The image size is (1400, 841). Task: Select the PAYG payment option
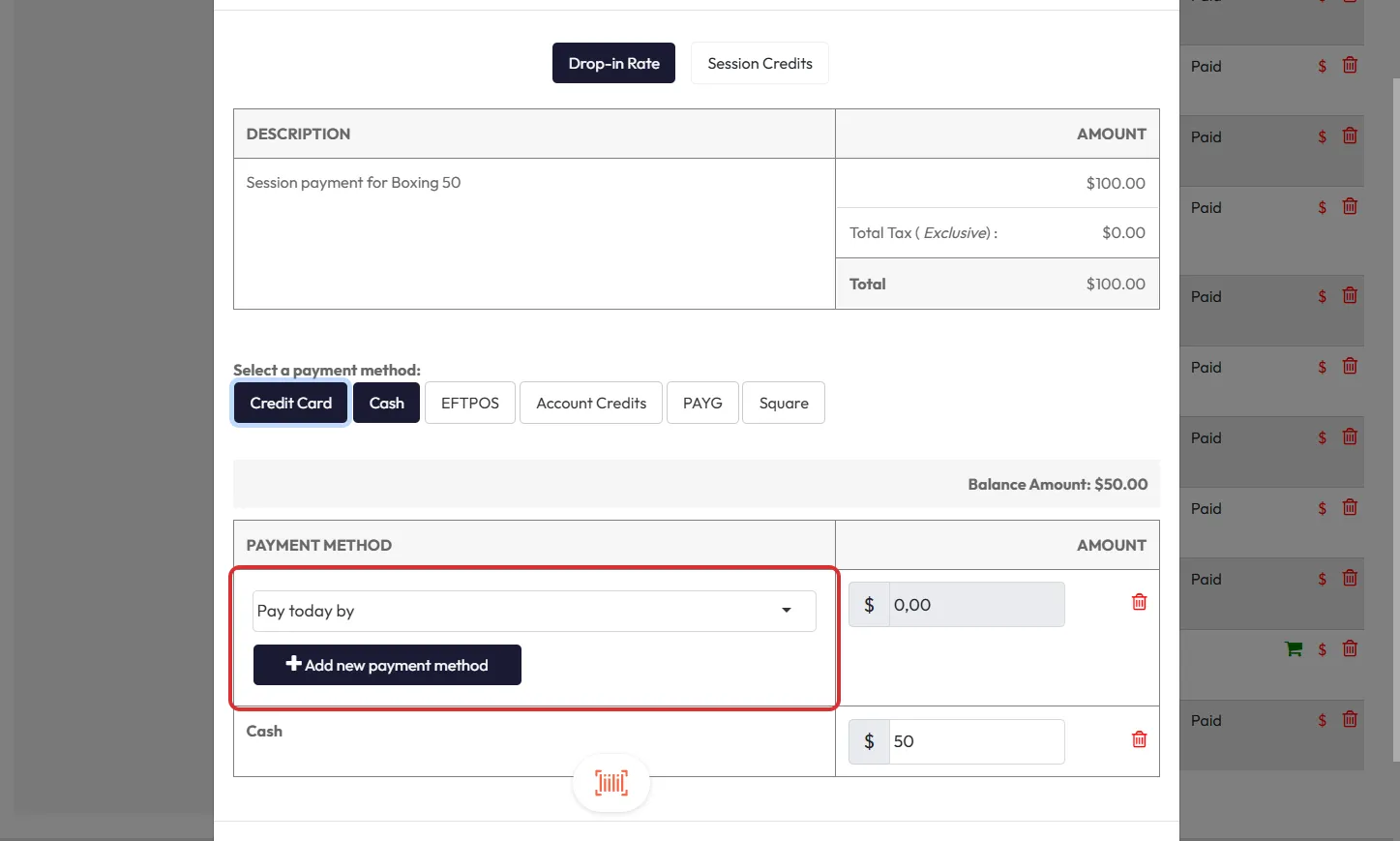point(702,403)
